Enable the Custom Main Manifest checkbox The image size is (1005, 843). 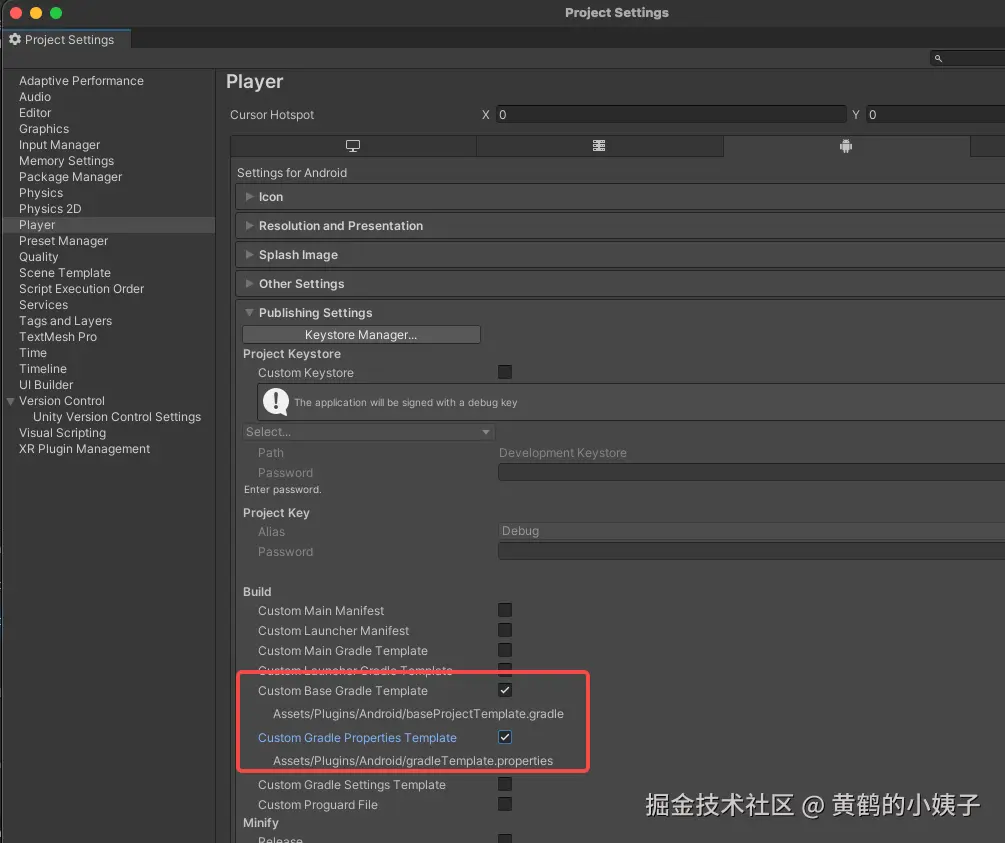(505, 610)
